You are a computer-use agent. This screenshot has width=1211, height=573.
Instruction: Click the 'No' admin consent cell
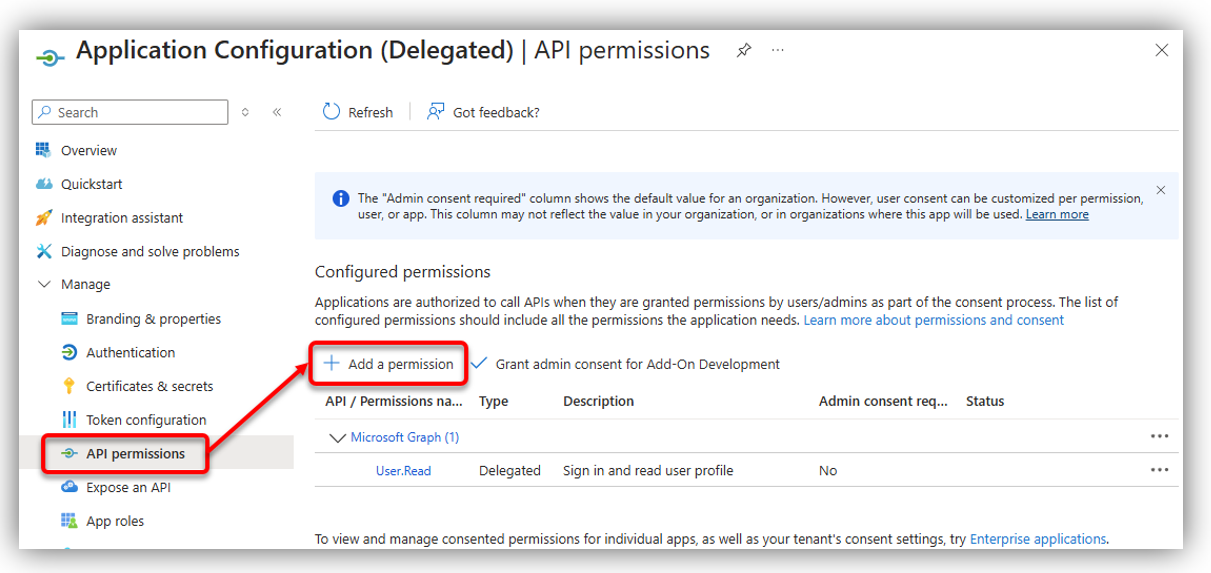(x=828, y=471)
